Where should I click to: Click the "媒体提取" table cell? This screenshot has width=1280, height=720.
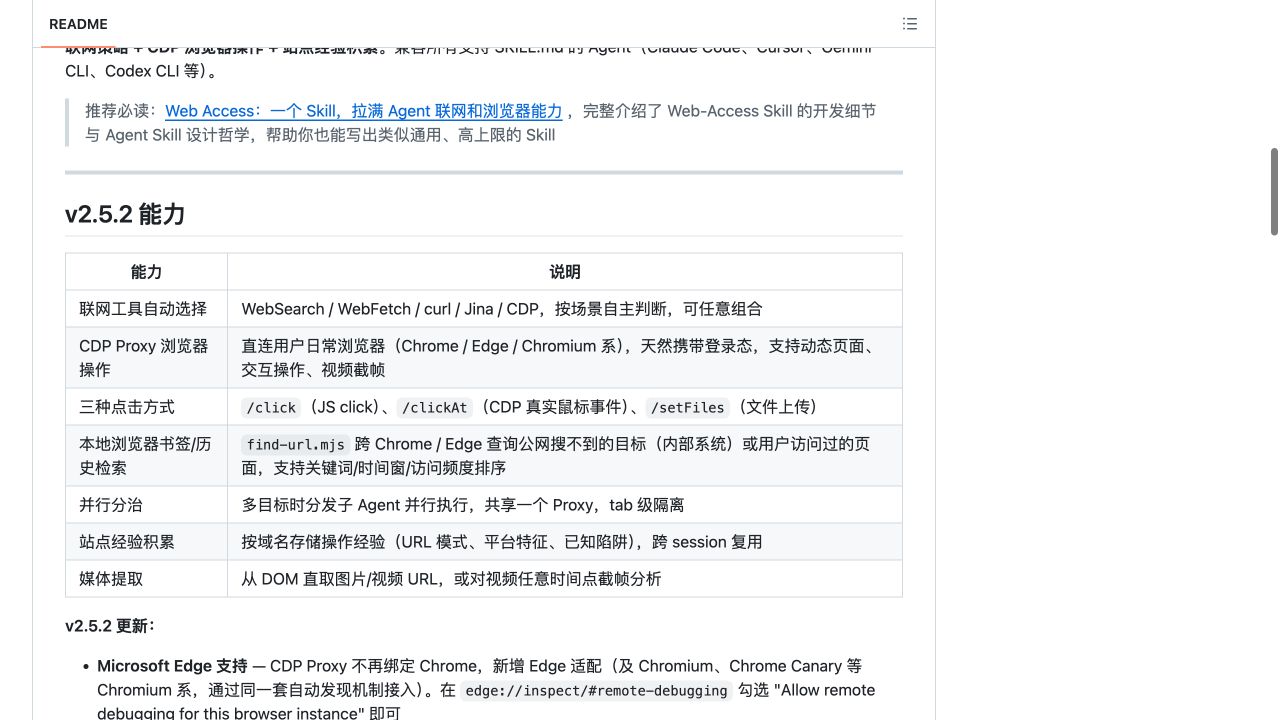coord(146,579)
